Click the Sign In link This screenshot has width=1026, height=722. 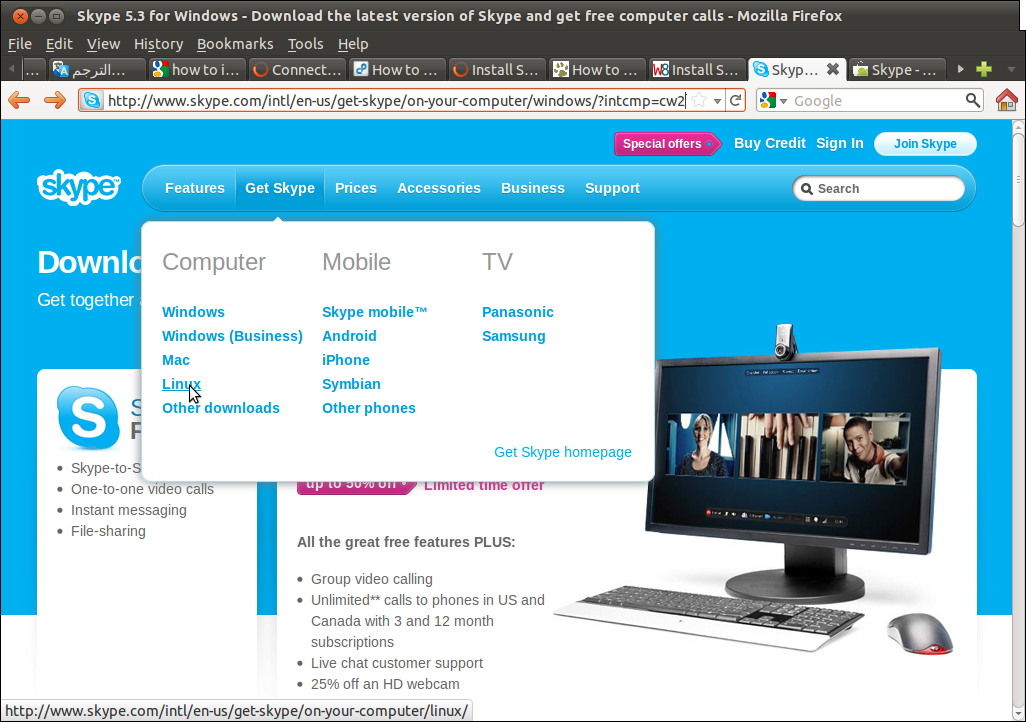840,143
